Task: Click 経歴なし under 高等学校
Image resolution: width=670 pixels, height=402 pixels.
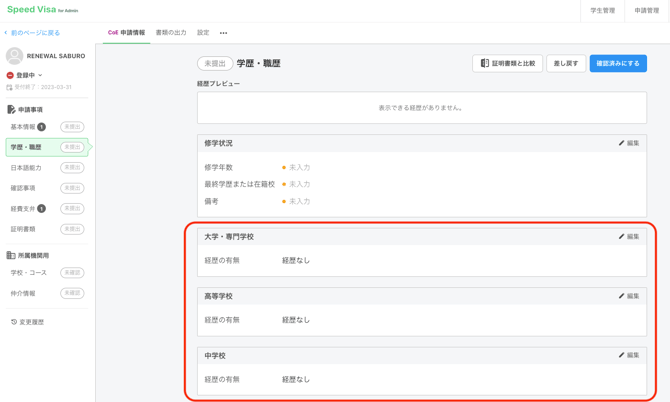Action: [296, 320]
